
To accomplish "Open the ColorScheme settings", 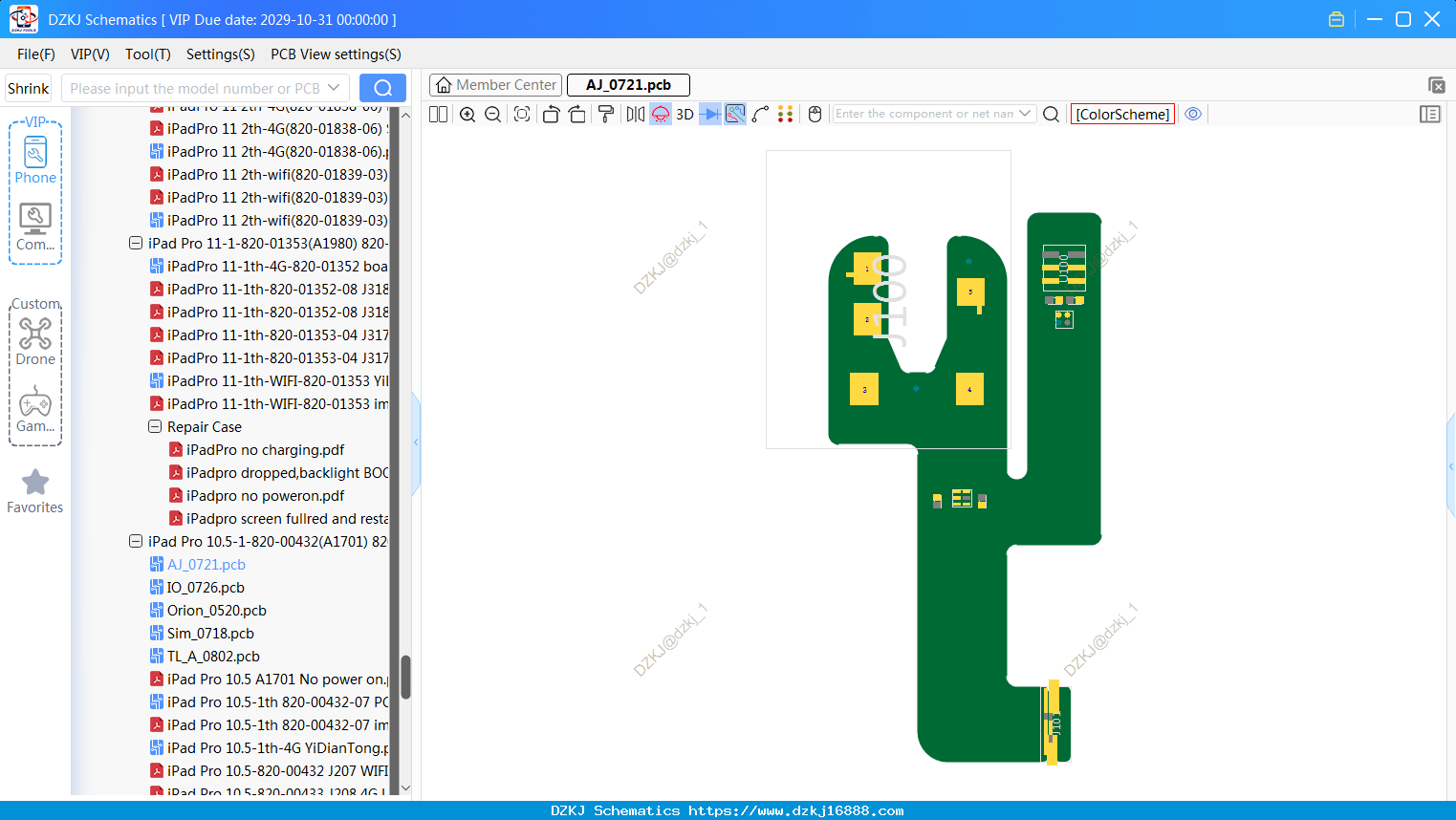I will pyautogui.click(x=1122, y=114).
